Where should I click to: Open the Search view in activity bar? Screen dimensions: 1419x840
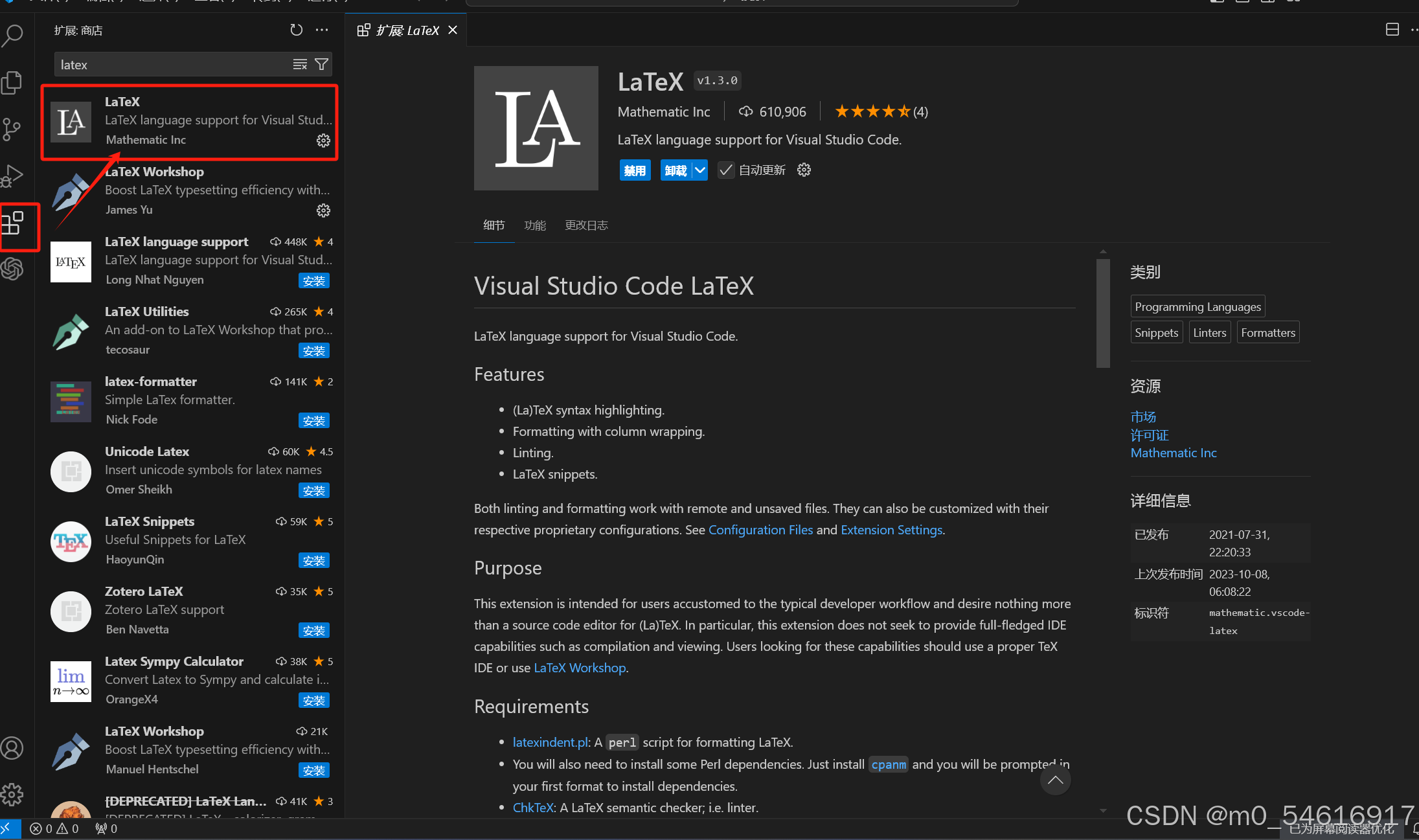[13, 36]
